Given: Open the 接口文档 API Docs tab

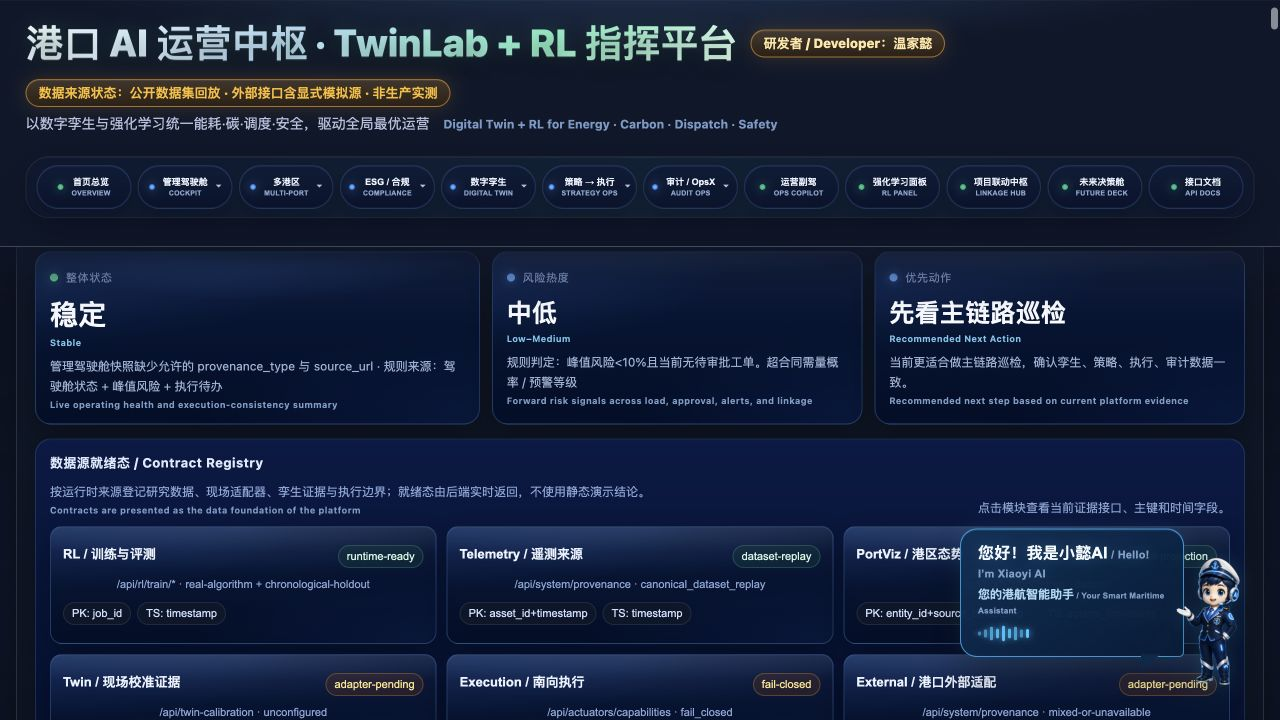Looking at the screenshot, I should [x=1195, y=187].
